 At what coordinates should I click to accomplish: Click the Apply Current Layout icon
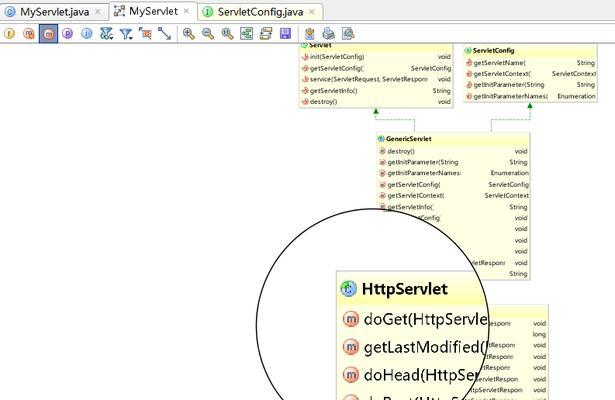click(266, 34)
